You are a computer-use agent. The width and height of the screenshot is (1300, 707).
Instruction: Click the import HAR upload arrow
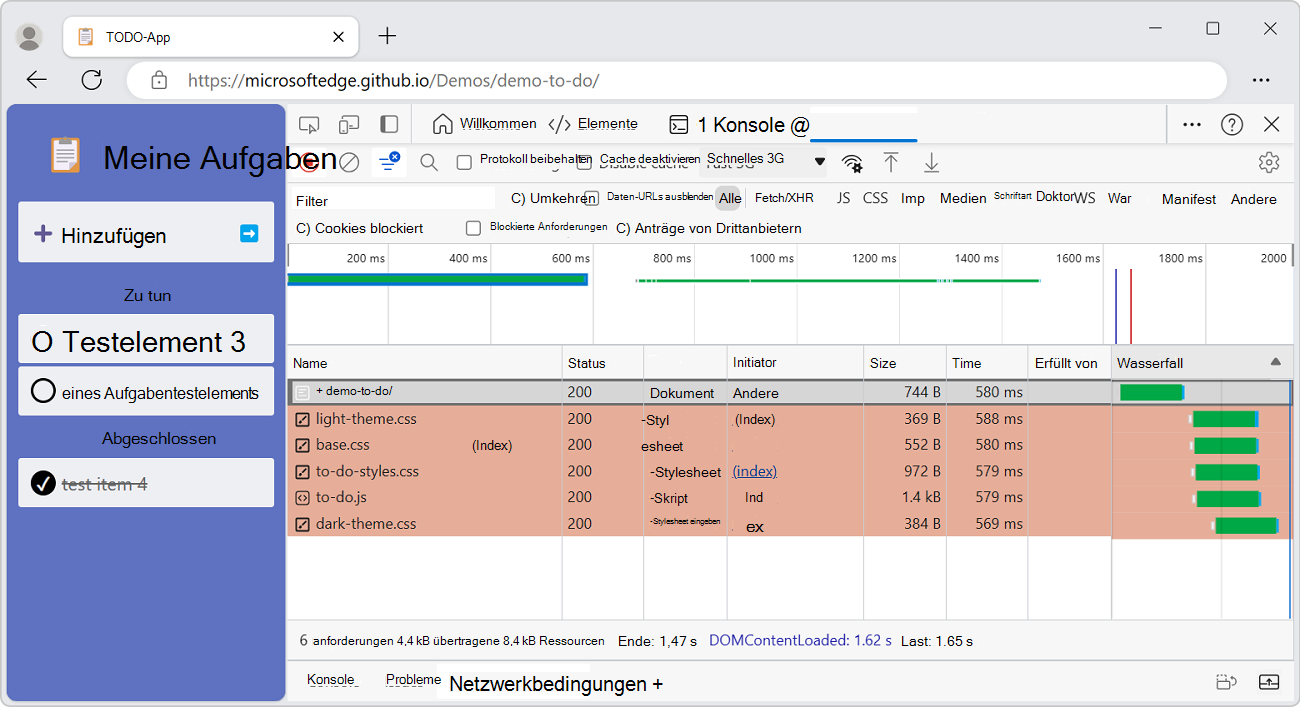pyautogui.click(x=891, y=162)
